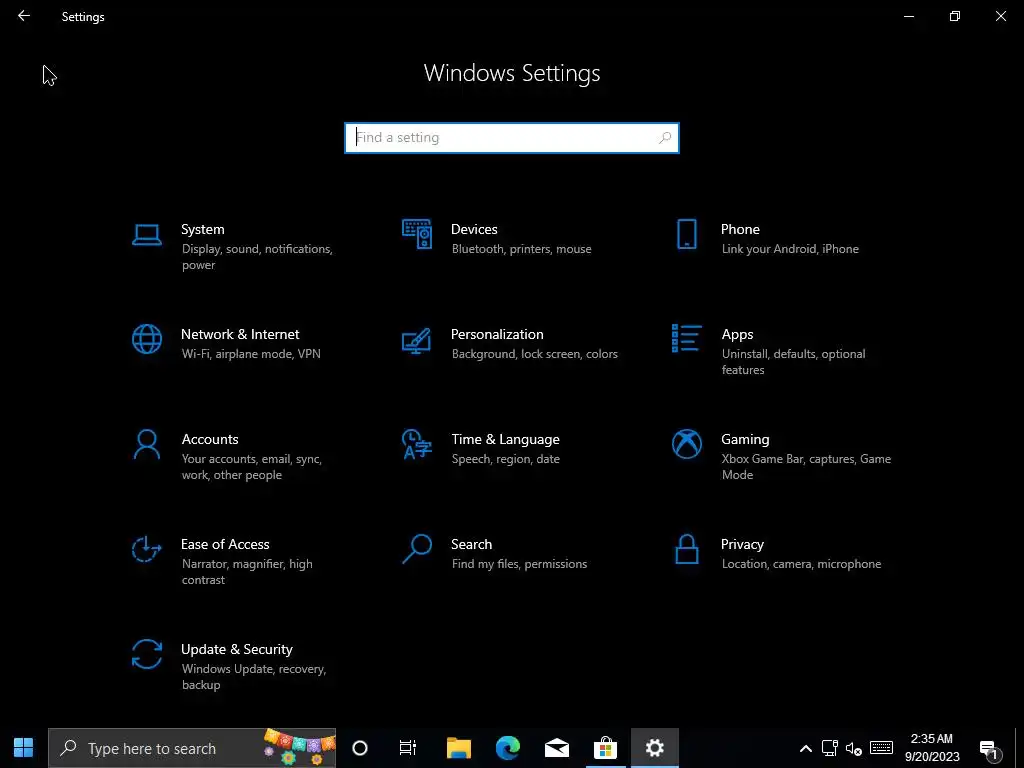Open the Apps settings title
1024x768 pixels.
[737, 334]
